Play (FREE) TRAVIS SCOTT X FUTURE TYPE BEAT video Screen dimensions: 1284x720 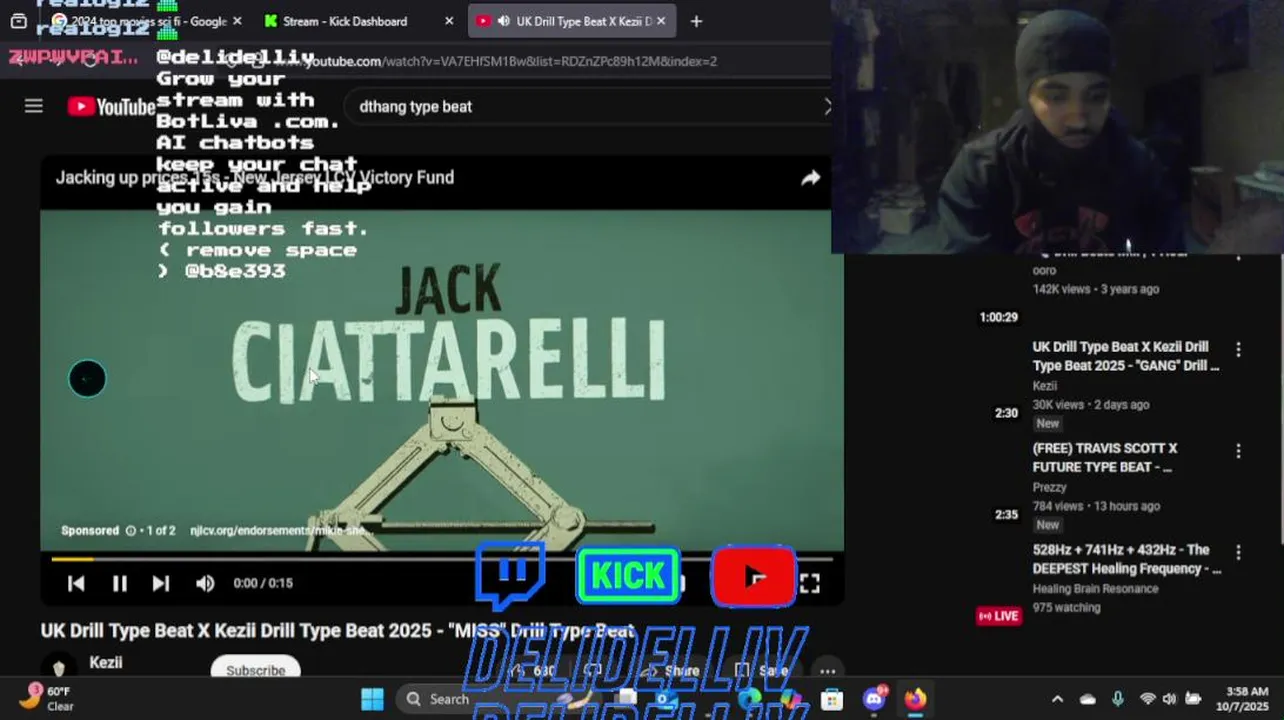pos(1105,458)
